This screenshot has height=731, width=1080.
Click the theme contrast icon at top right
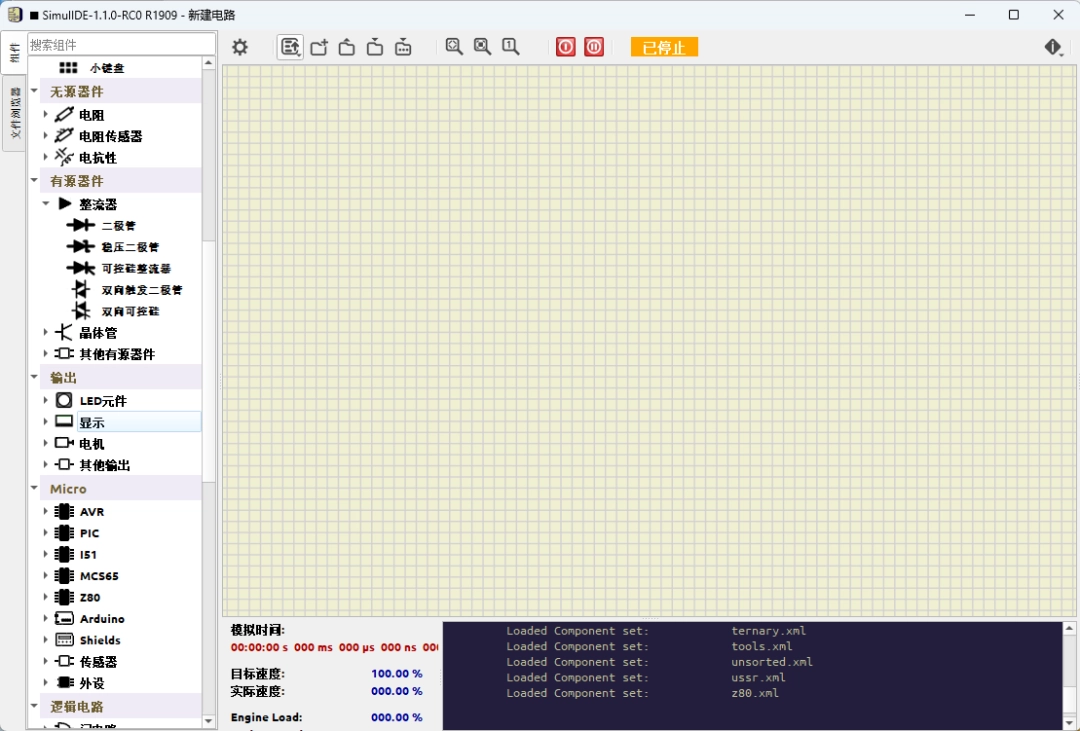[x=1052, y=46]
